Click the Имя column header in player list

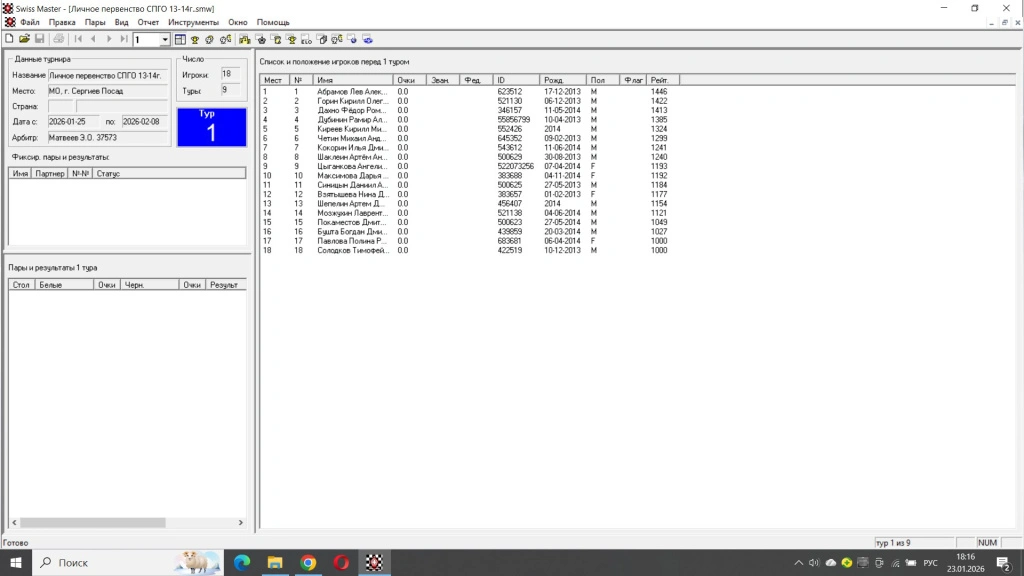click(350, 80)
